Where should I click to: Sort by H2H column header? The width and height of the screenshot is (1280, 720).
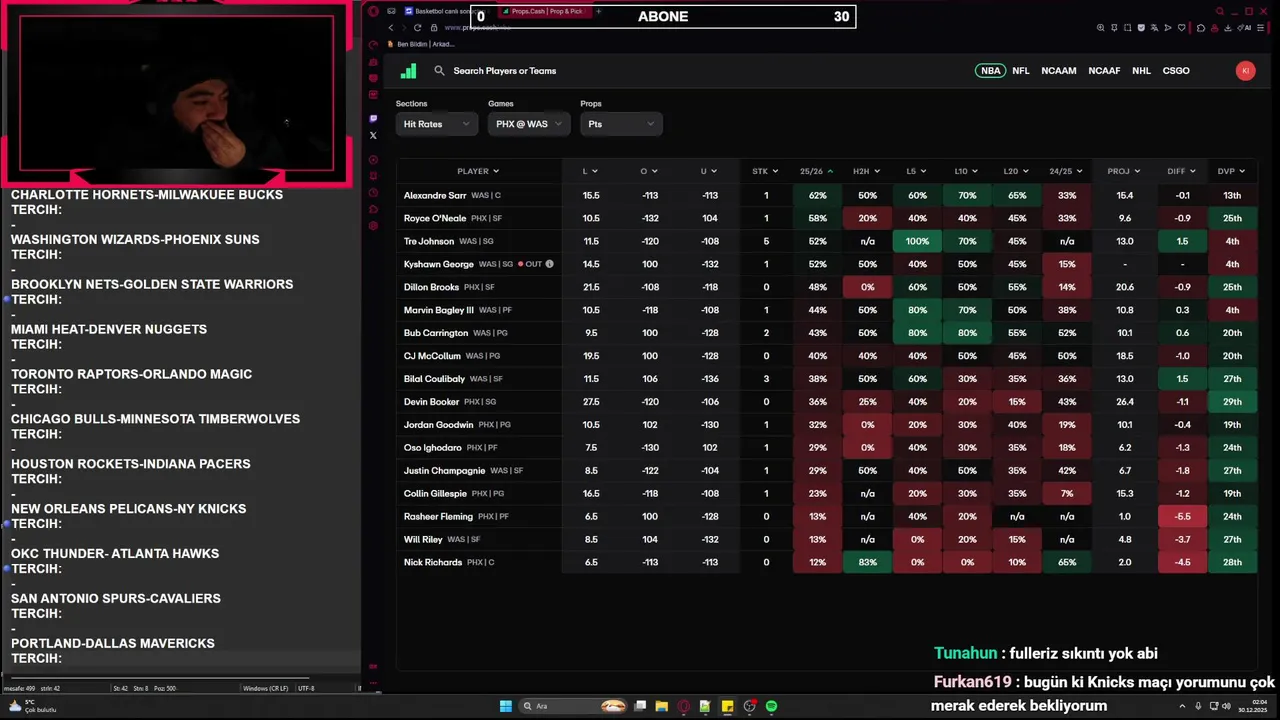867,171
